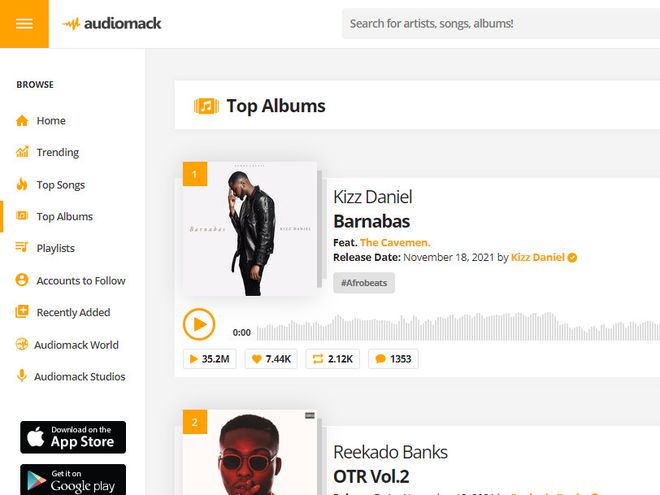Viewport: 660px width, 495px height.
Task: Click the search field for artists, songs
Action: (501, 24)
